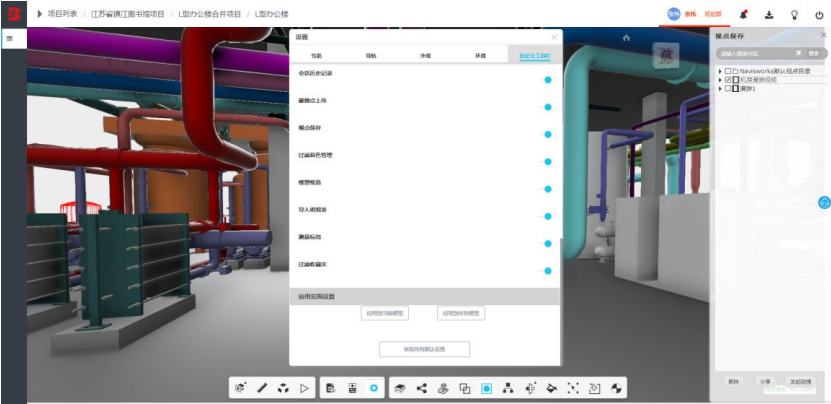Image resolution: width=831 pixels, height=404 pixels.
Task: Switch to the 导航 settings tab
Action: coord(370,55)
